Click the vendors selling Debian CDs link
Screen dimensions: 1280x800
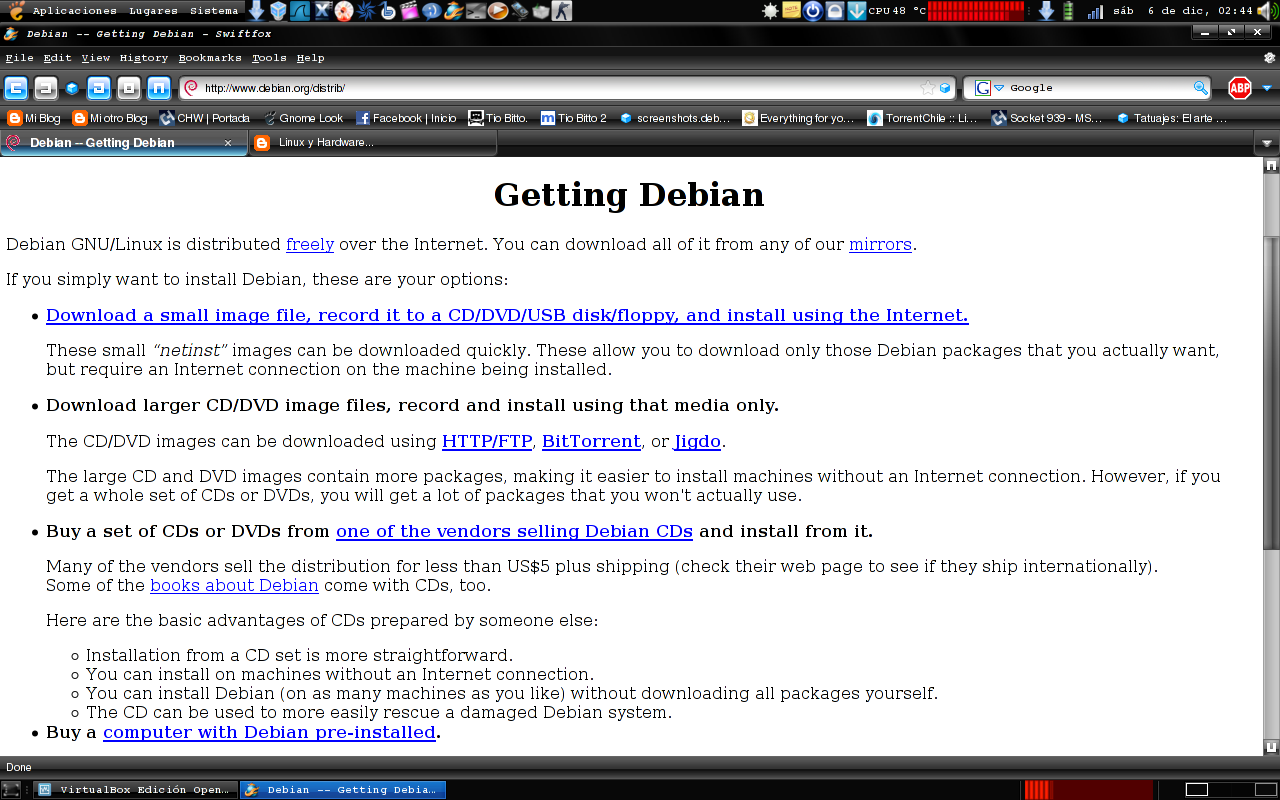(x=514, y=531)
